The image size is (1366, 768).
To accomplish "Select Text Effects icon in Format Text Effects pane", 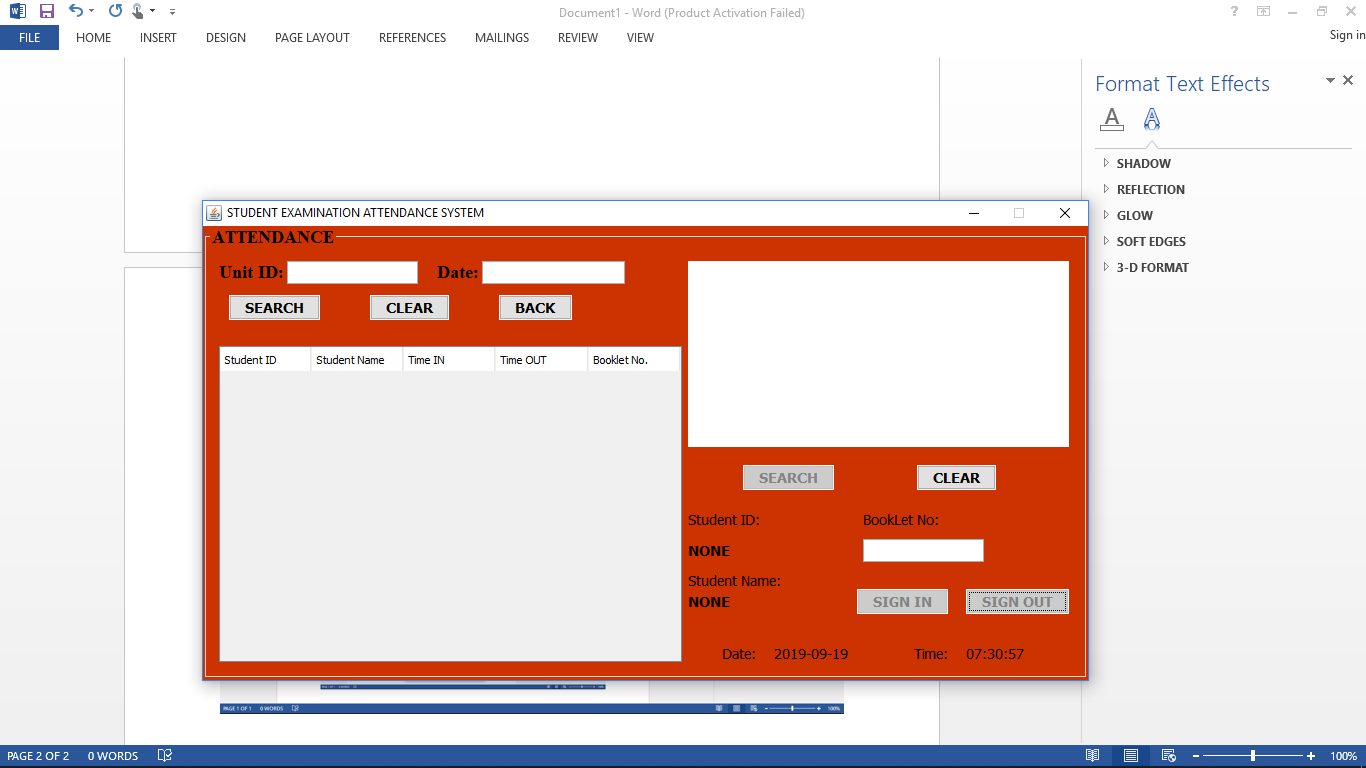I will click(x=1151, y=119).
